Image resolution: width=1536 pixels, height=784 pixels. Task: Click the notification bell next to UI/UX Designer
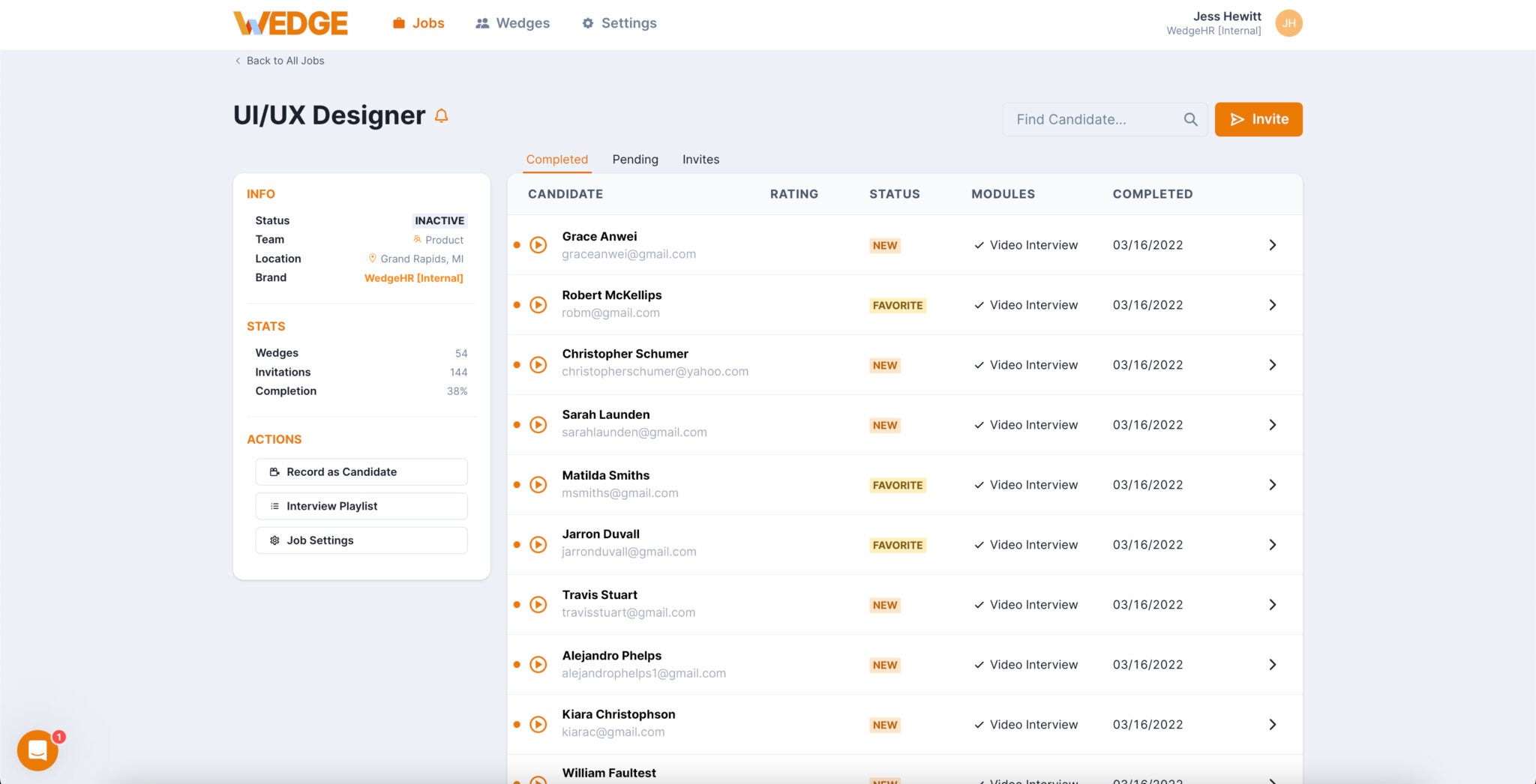(x=441, y=115)
